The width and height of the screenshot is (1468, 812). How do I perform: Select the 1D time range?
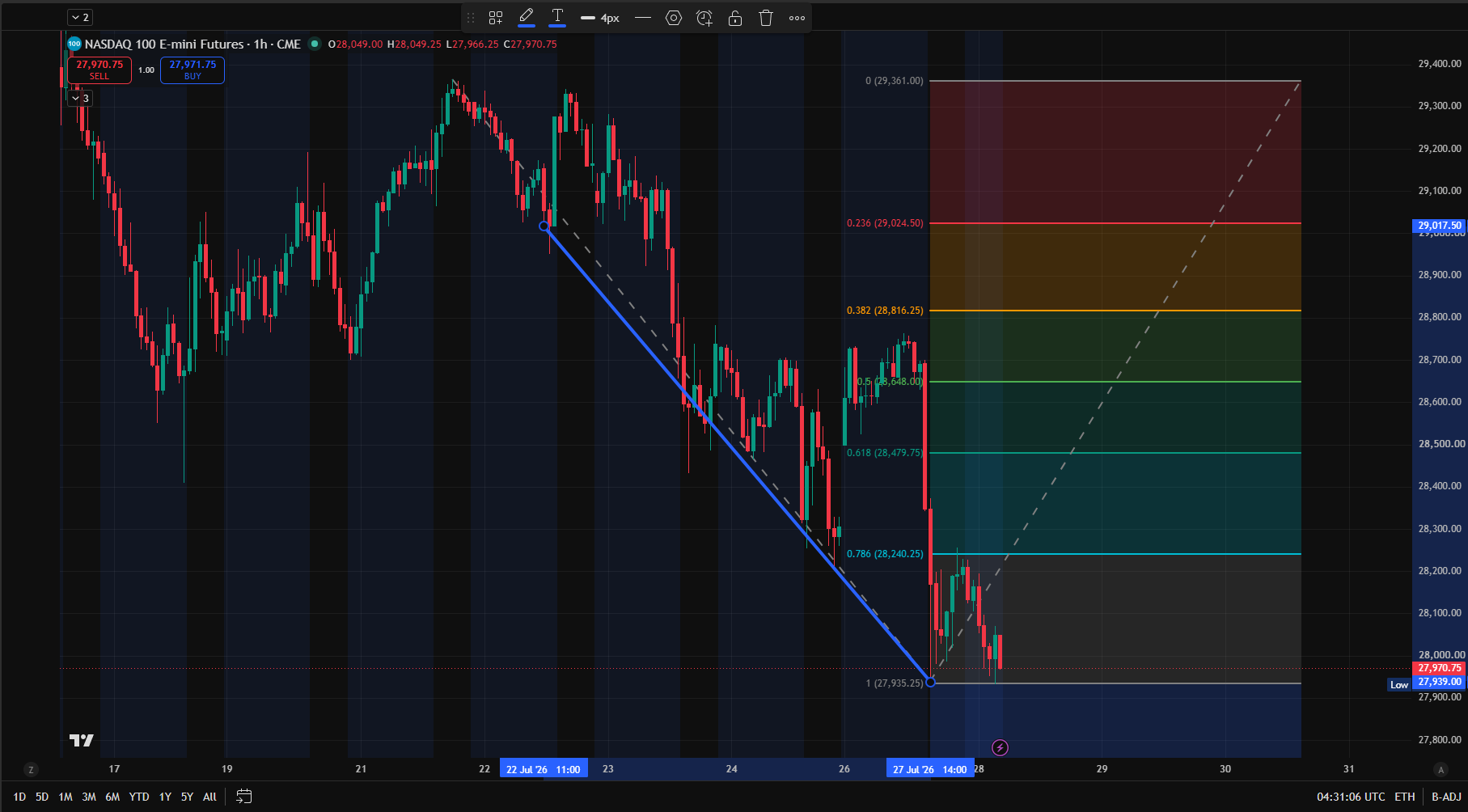[19, 797]
